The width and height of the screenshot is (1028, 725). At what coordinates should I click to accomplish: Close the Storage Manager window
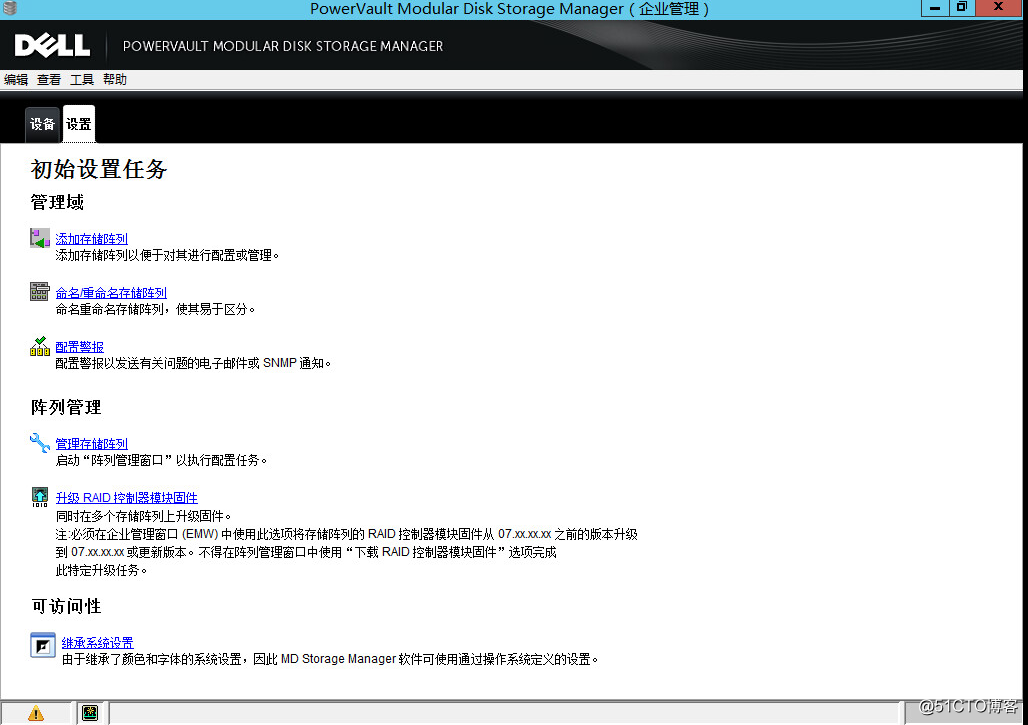pyautogui.click(x=998, y=8)
